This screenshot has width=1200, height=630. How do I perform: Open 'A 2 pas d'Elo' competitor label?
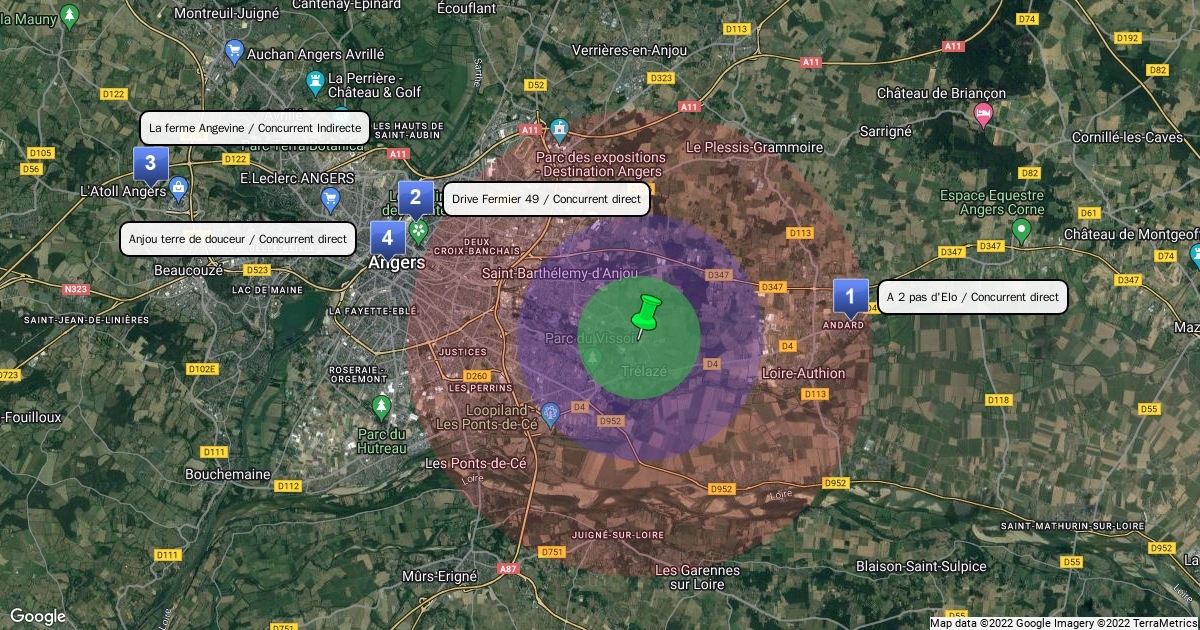(x=973, y=297)
